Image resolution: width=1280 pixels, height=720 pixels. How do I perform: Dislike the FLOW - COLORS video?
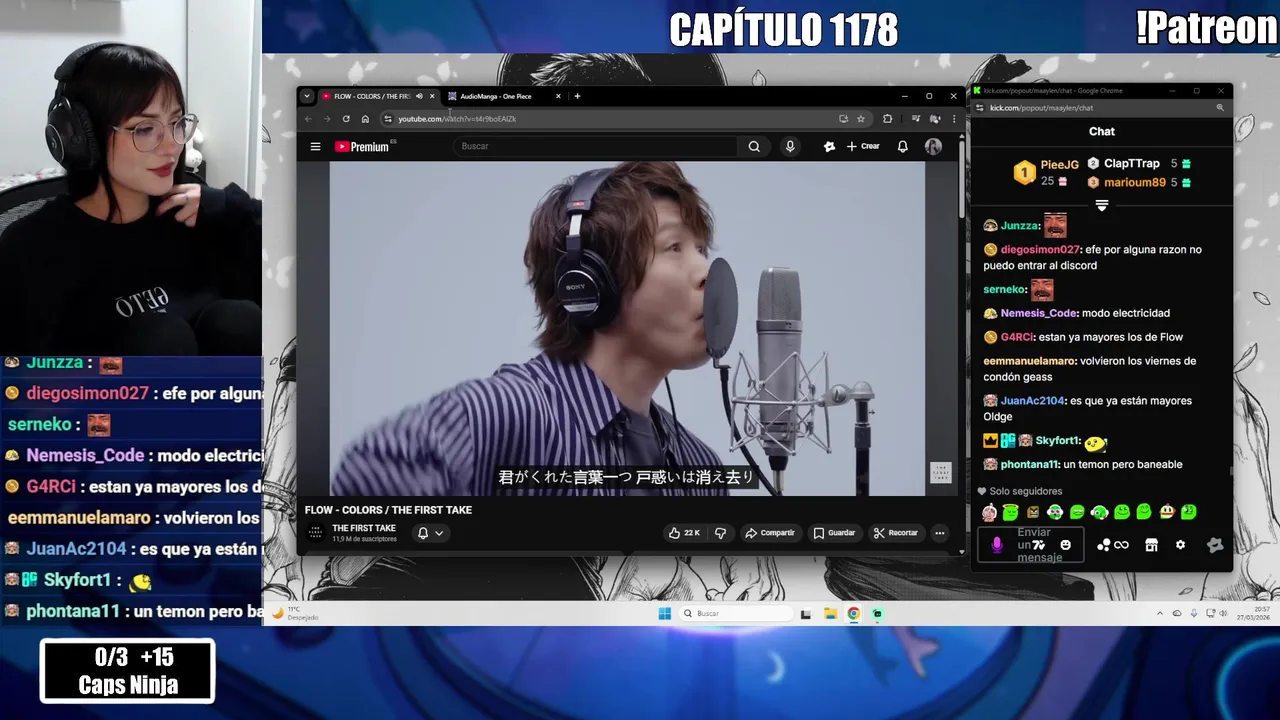720,533
